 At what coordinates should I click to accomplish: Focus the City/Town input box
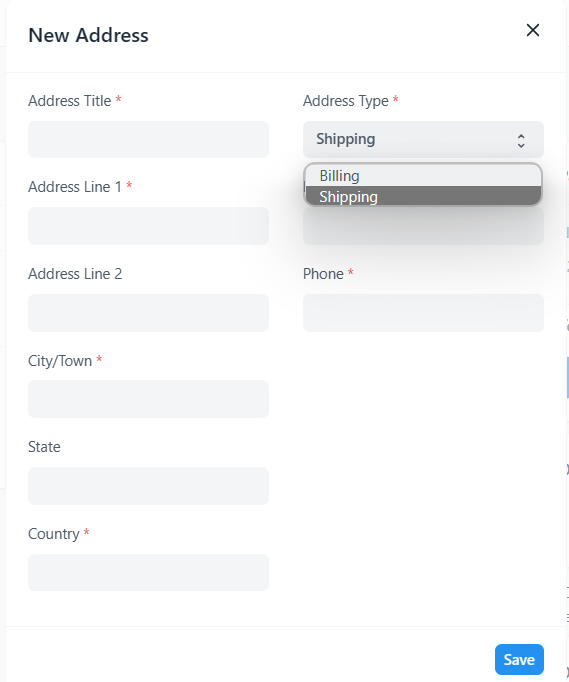pyautogui.click(x=148, y=399)
